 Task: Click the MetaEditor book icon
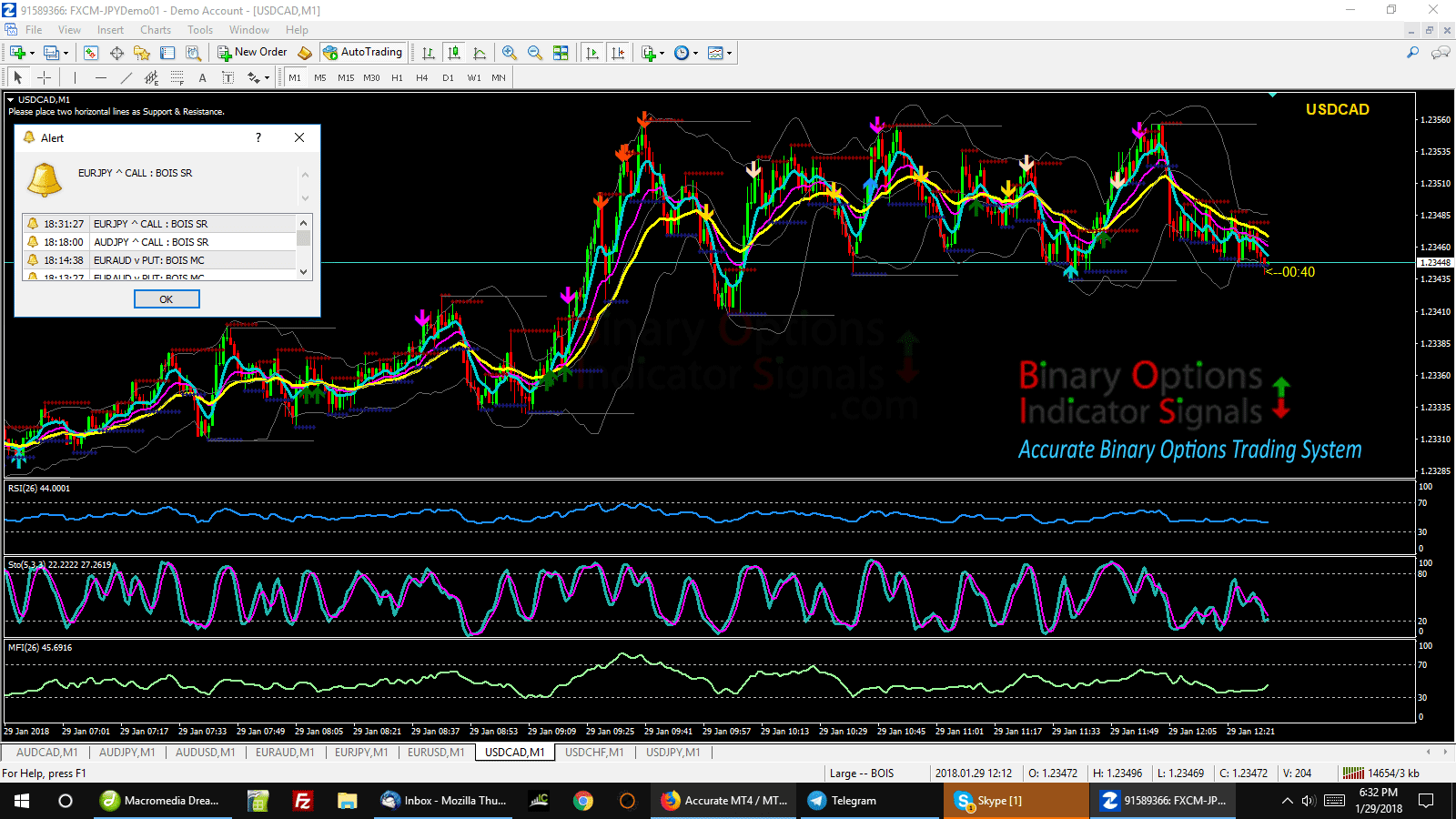(x=305, y=53)
